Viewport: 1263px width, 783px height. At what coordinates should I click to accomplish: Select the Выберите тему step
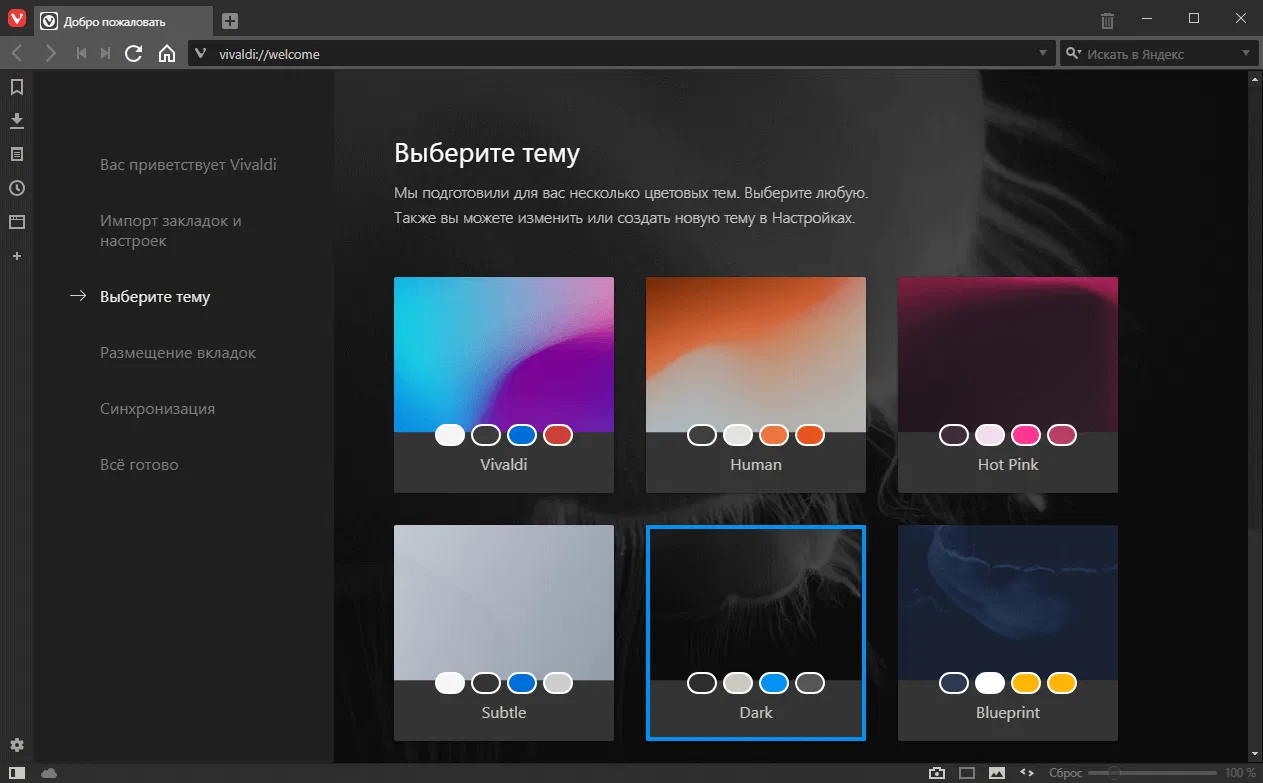pos(155,297)
